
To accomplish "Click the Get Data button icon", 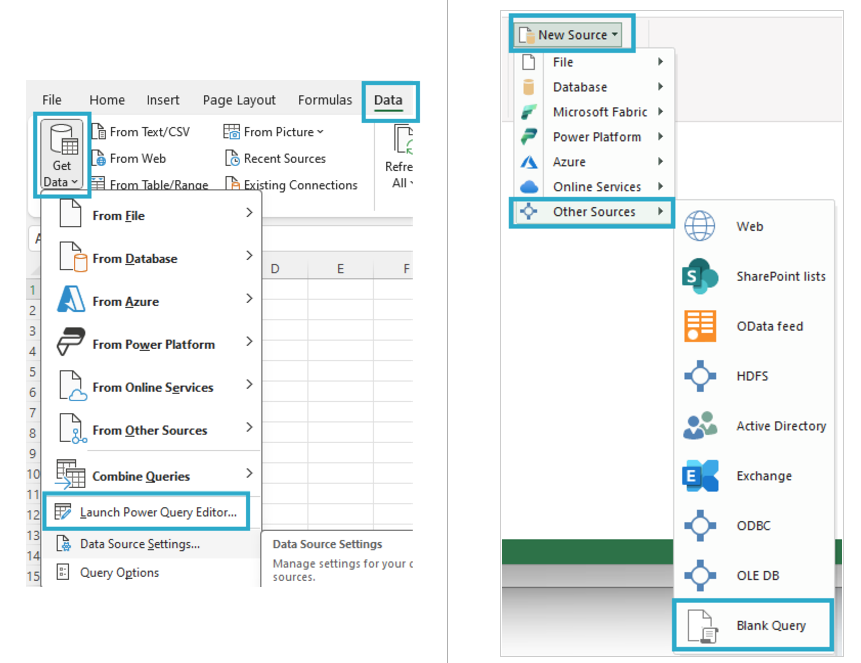I will 64,140.
